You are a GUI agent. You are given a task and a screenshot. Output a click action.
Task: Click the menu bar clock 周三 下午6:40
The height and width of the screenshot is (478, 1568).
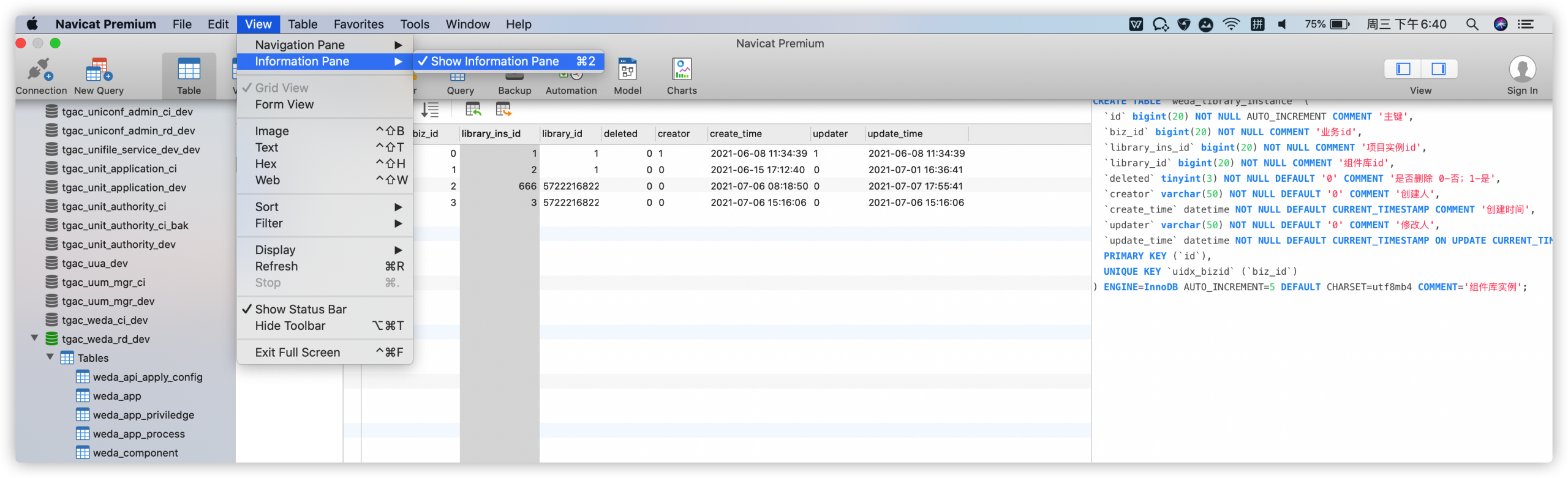(x=1406, y=24)
